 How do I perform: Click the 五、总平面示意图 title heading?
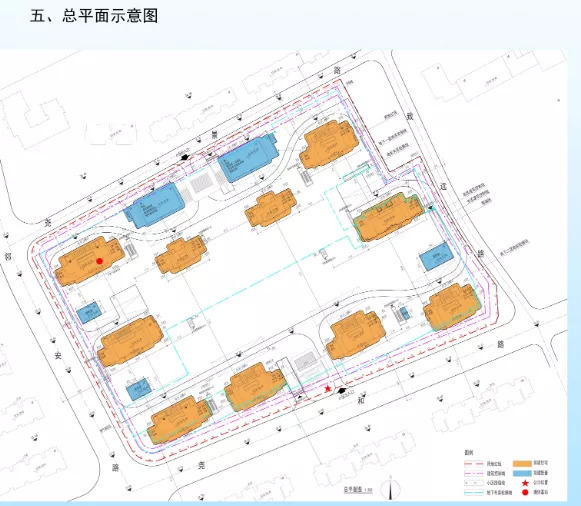[x=94, y=16]
